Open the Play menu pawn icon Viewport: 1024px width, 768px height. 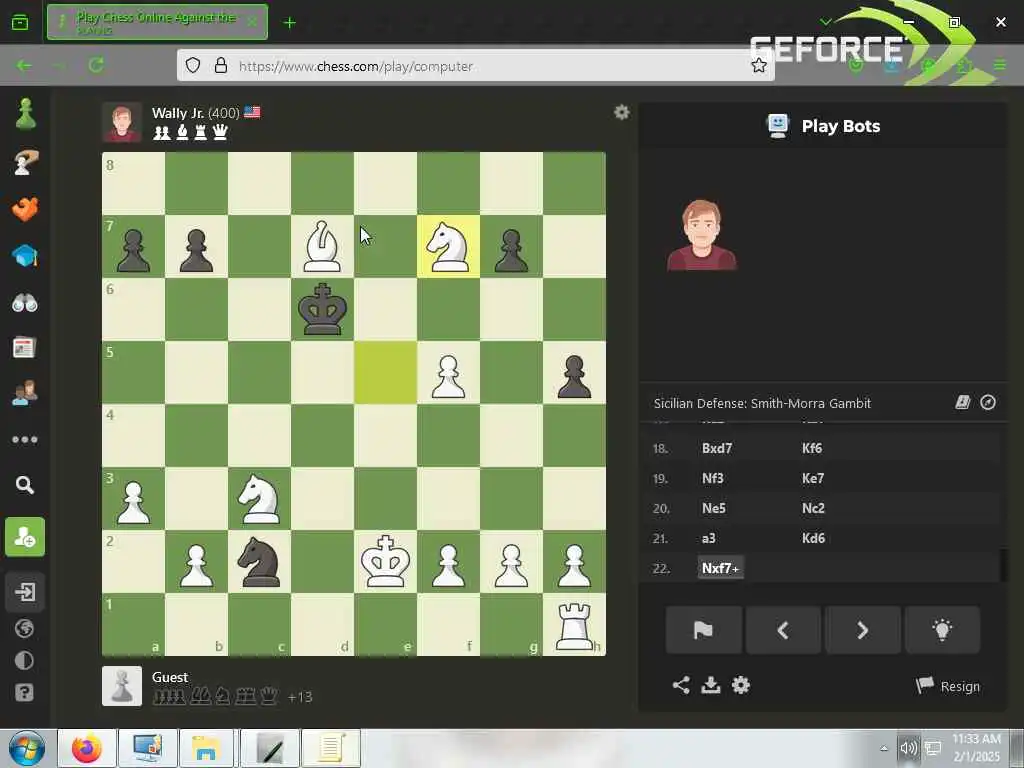[25, 115]
